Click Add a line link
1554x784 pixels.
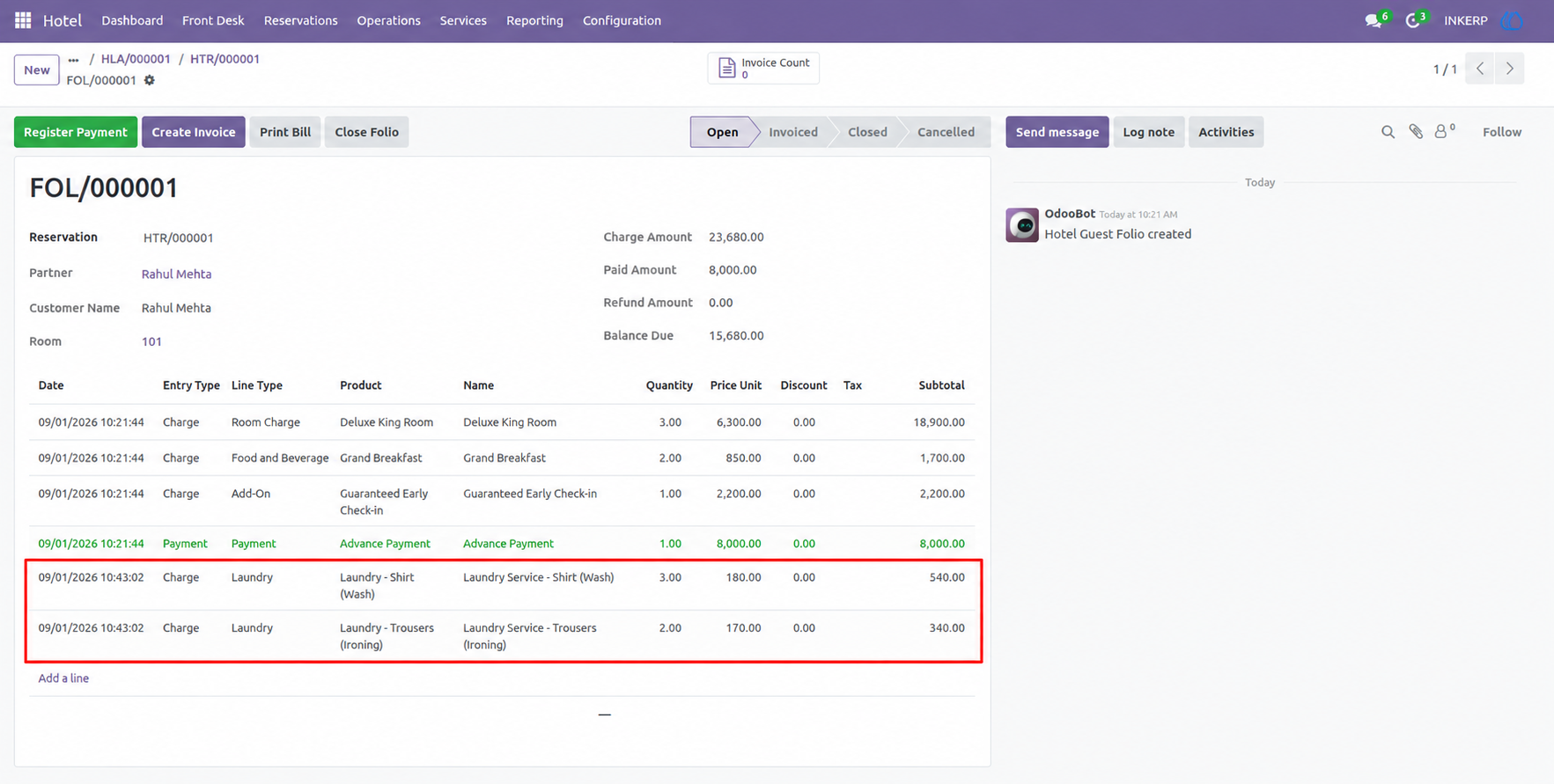coord(63,678)
